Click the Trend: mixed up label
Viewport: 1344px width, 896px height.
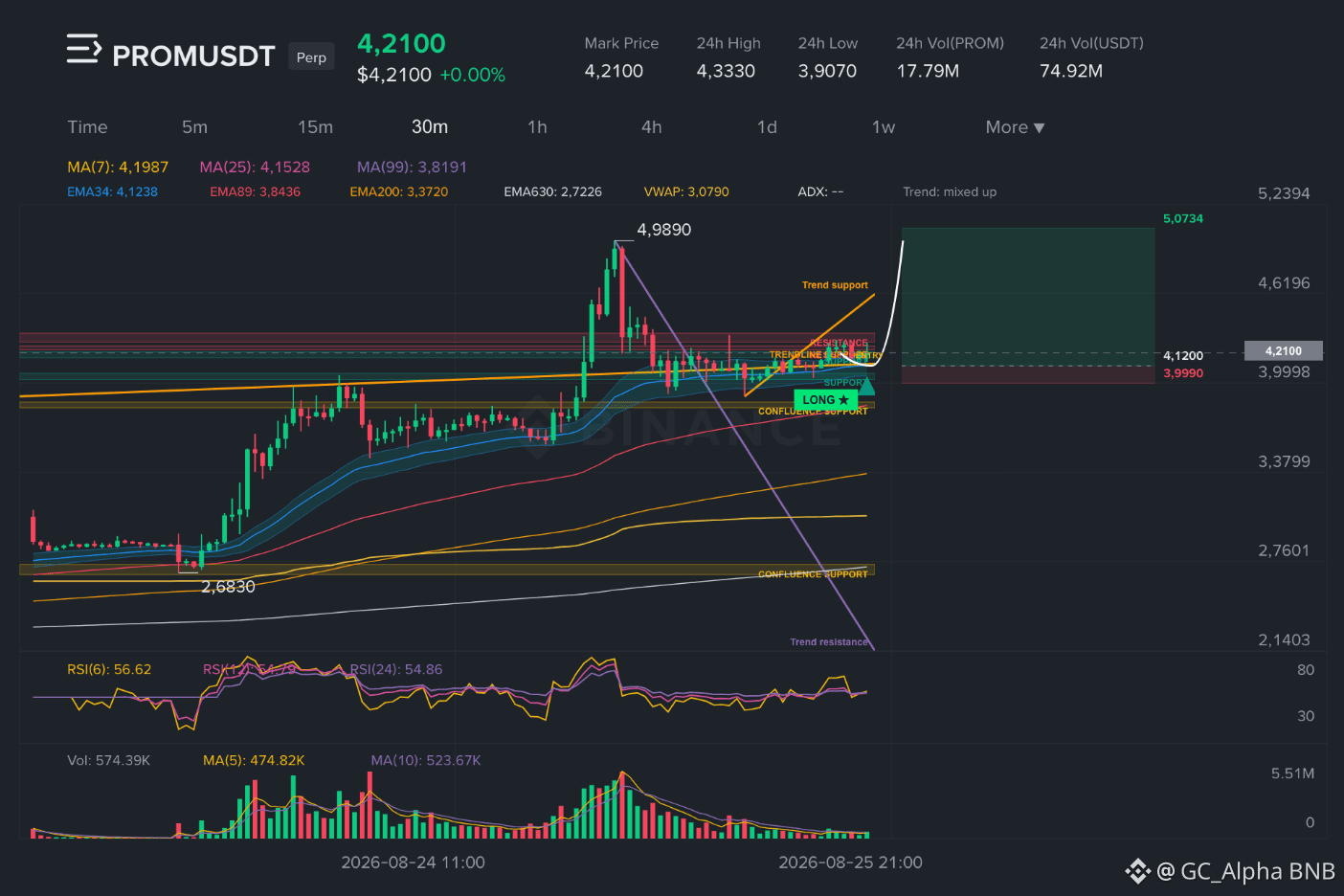point(950,191)
